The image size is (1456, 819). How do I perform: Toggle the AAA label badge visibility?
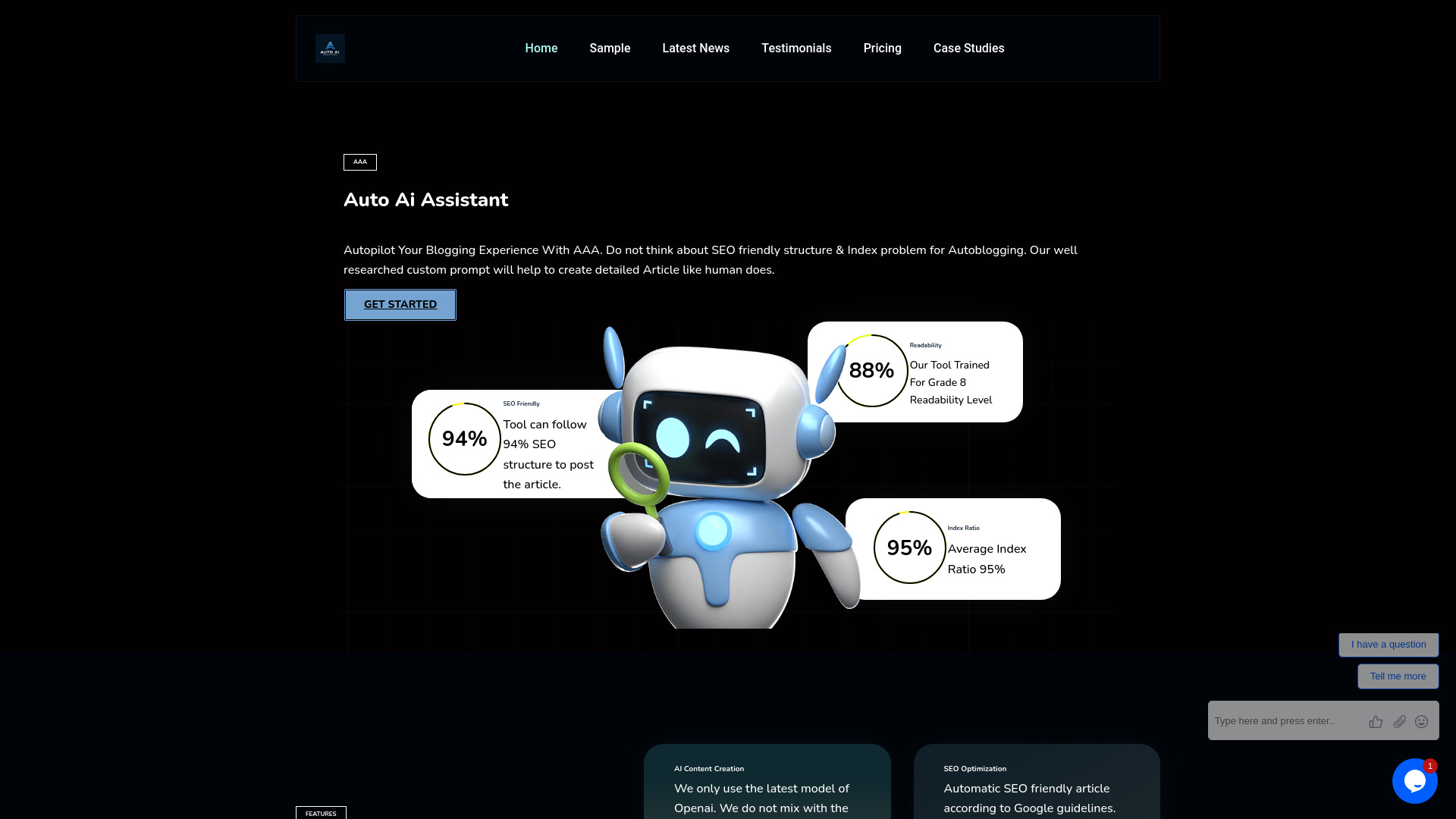[x=360, y=161]
